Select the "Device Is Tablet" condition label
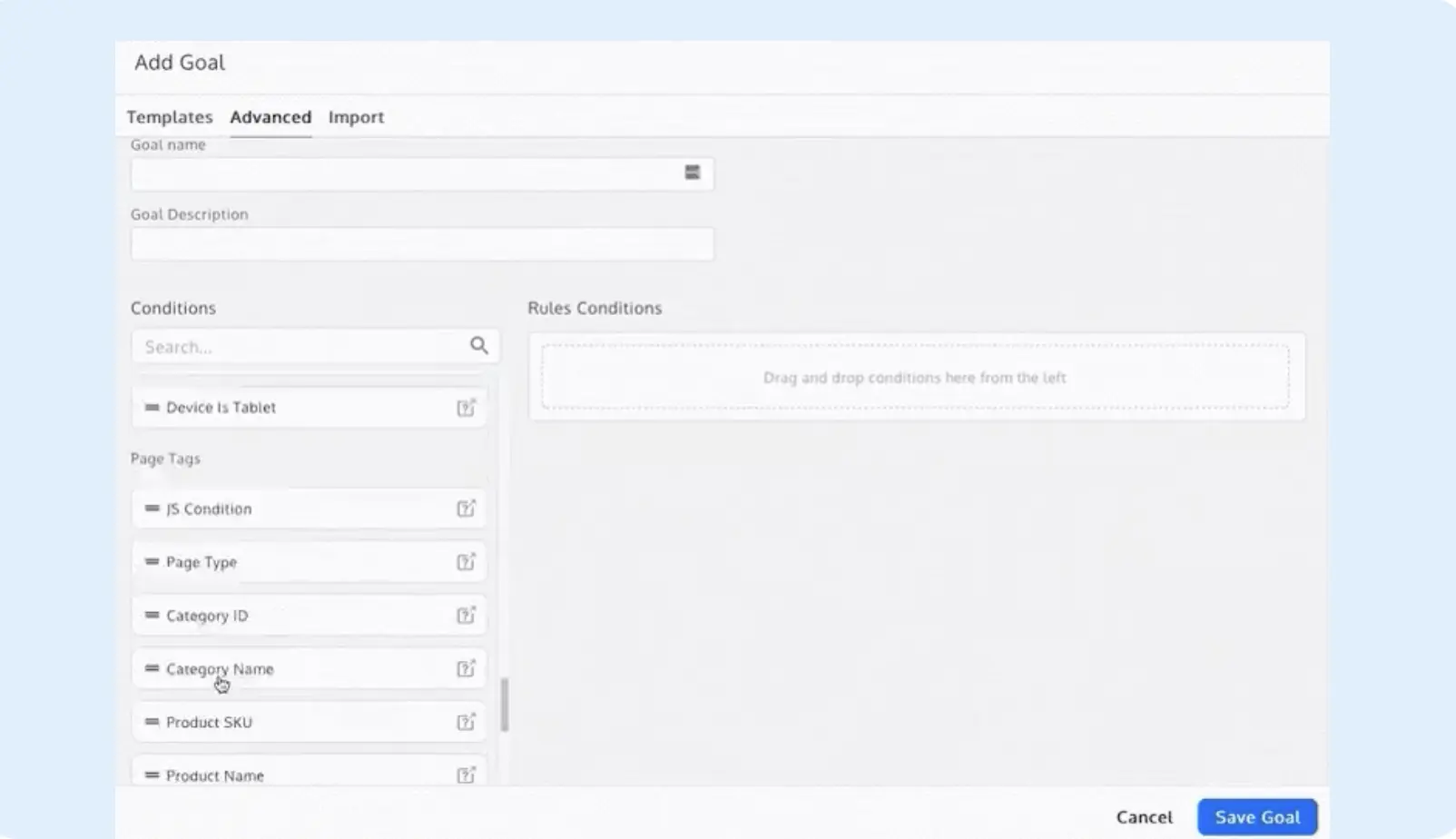1456x839 pixels. [221, 408]
